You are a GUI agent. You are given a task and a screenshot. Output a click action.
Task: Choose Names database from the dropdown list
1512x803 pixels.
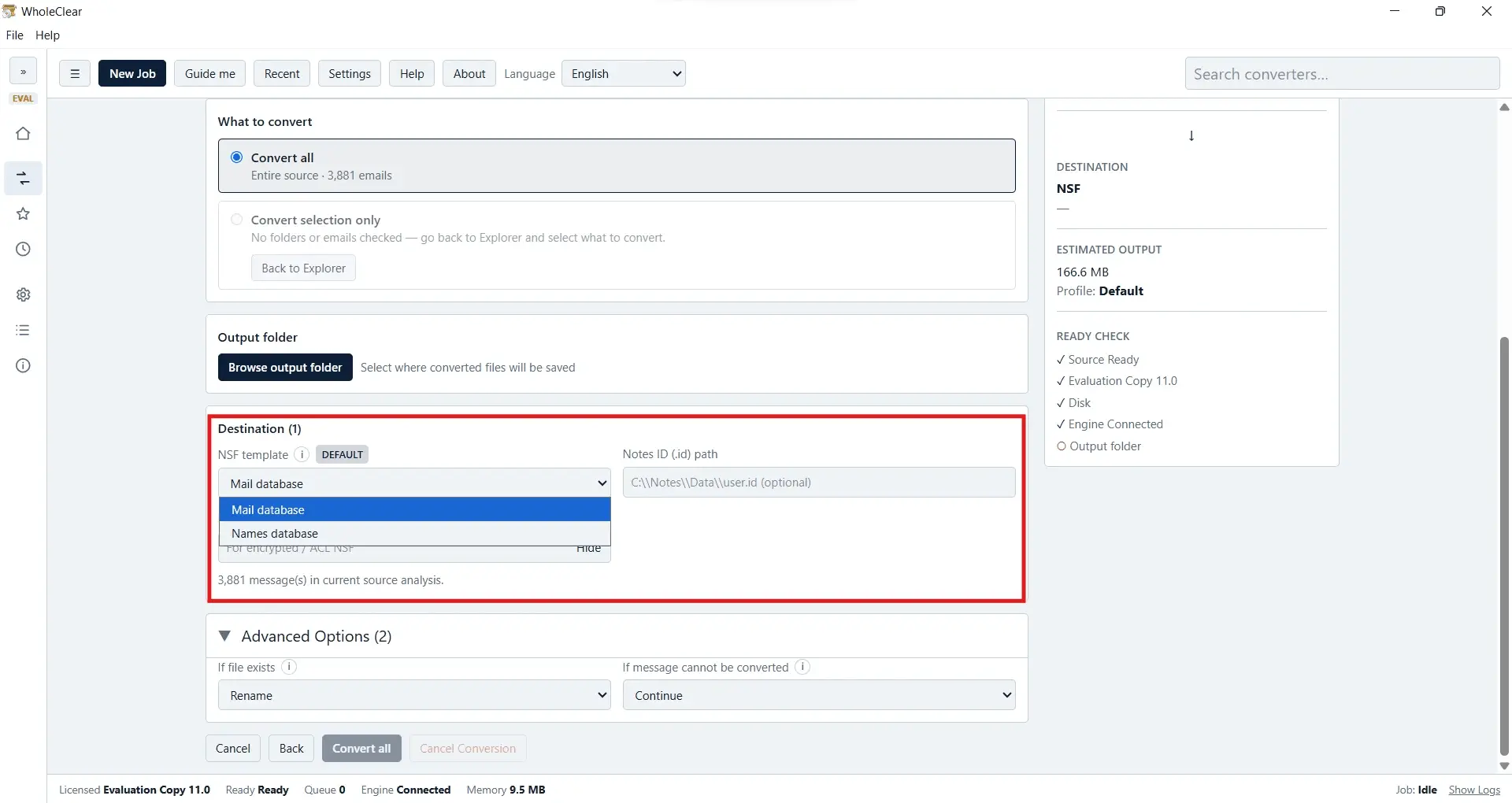coord(414,533)
